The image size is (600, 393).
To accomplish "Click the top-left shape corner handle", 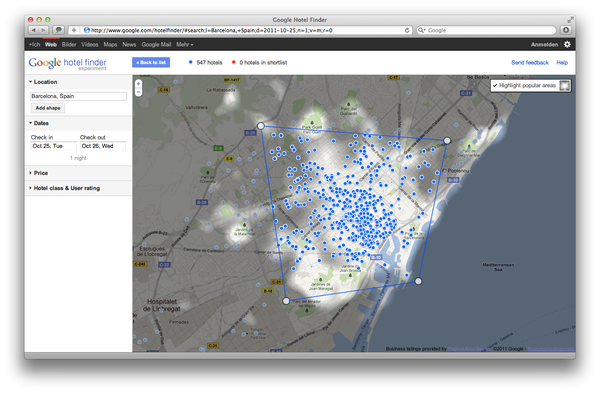I will pos(261,126).
